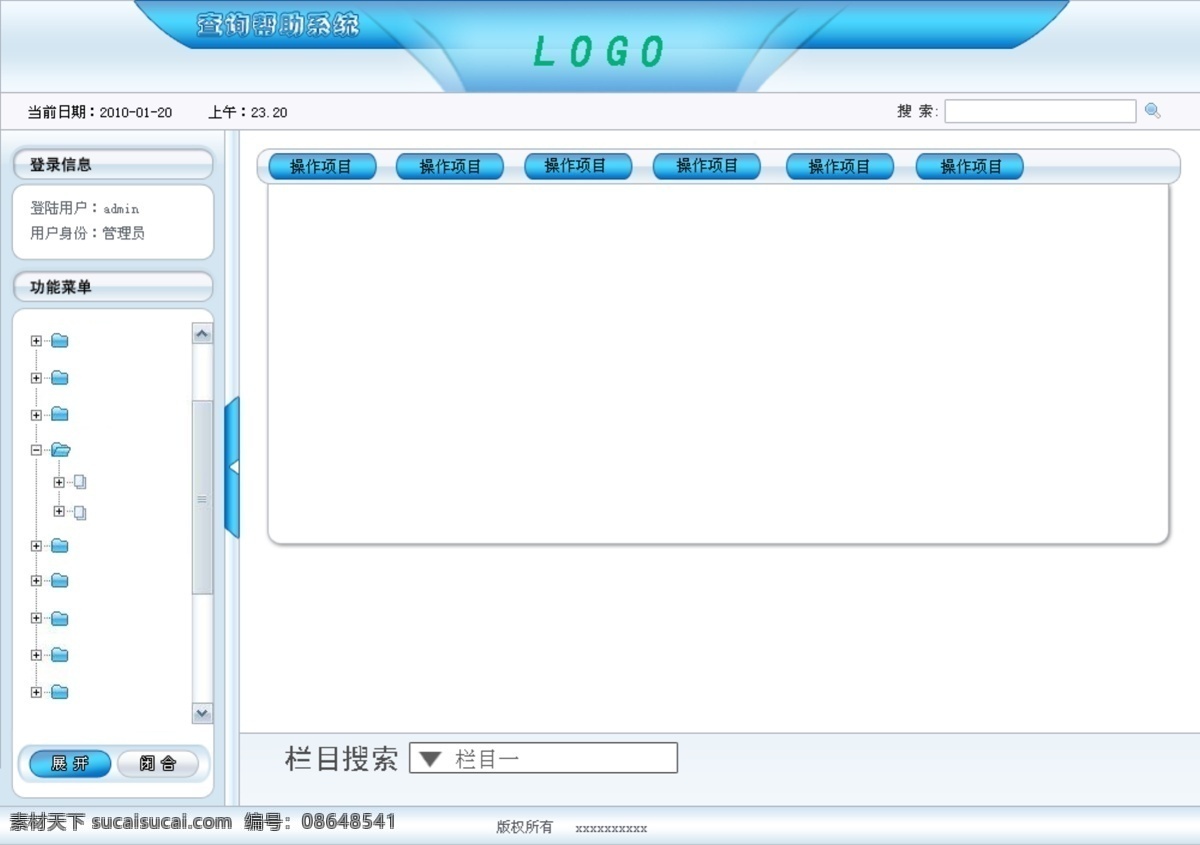
Task: Click the 登录信息 panel header
Action: click(113, 165)
